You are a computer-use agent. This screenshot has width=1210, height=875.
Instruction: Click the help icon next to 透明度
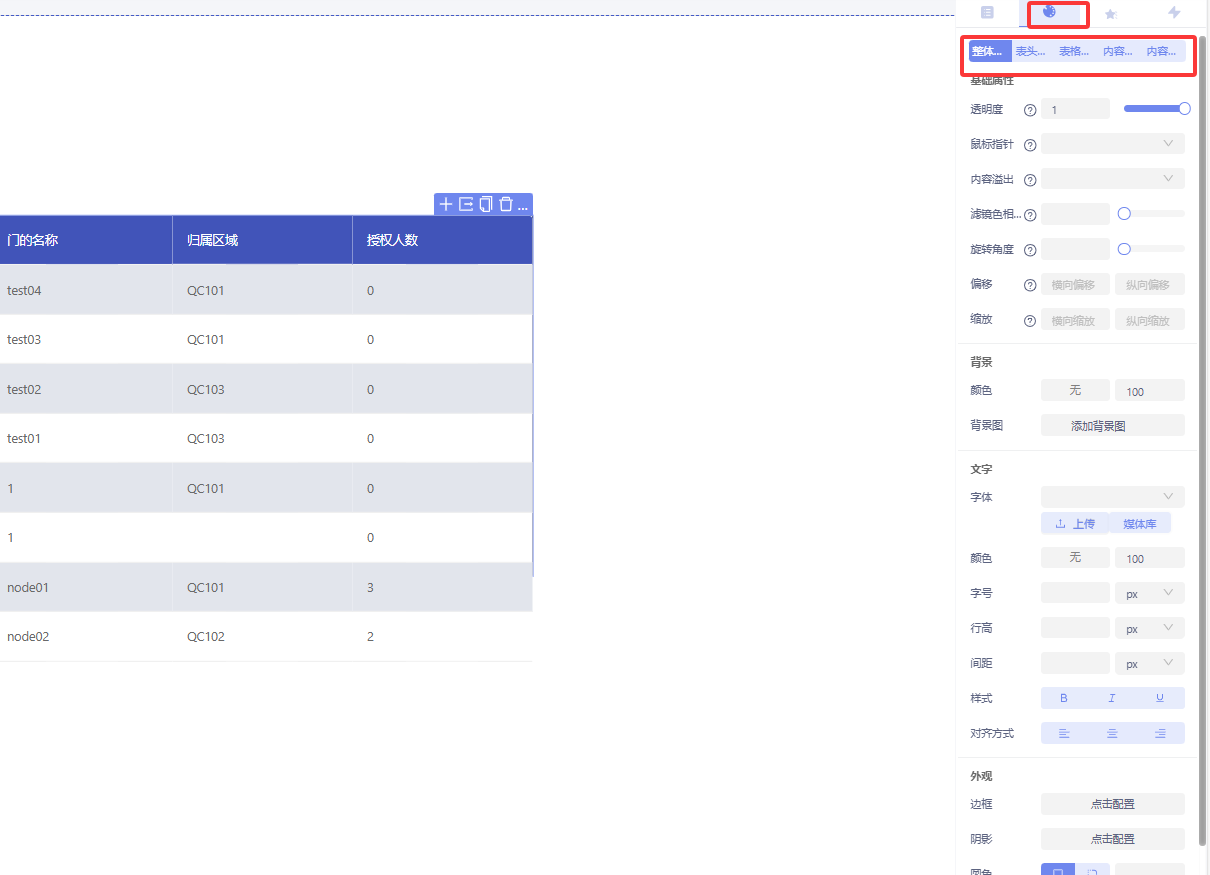click(x=1030, y=110)
